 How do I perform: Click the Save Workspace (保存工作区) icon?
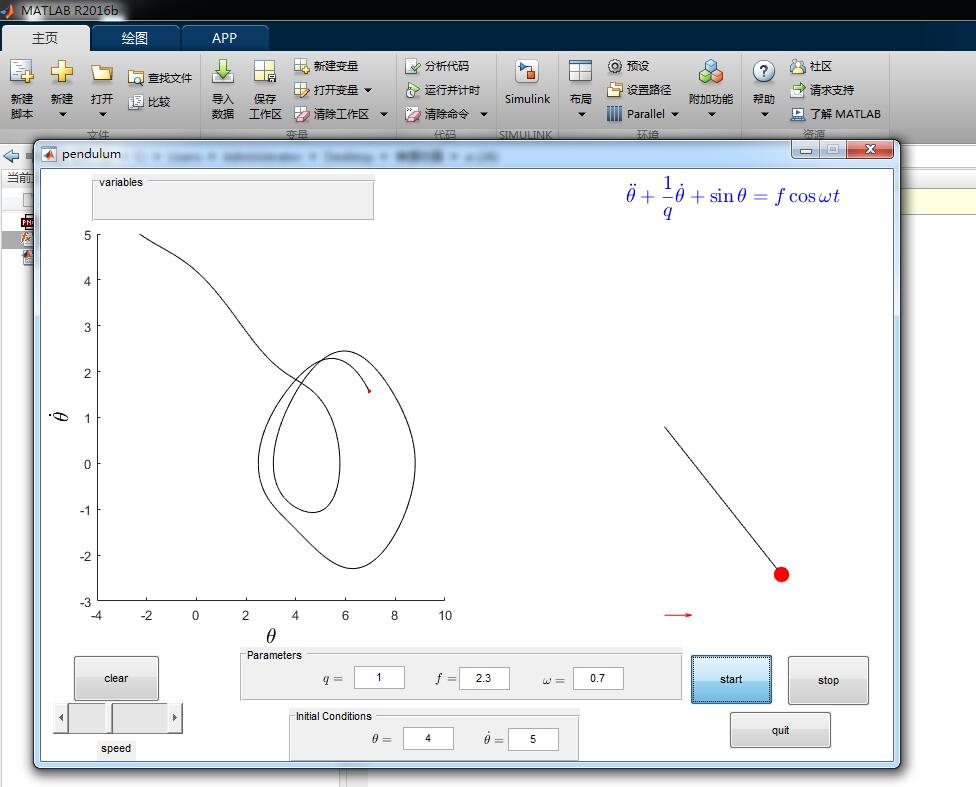pos(265,72)
